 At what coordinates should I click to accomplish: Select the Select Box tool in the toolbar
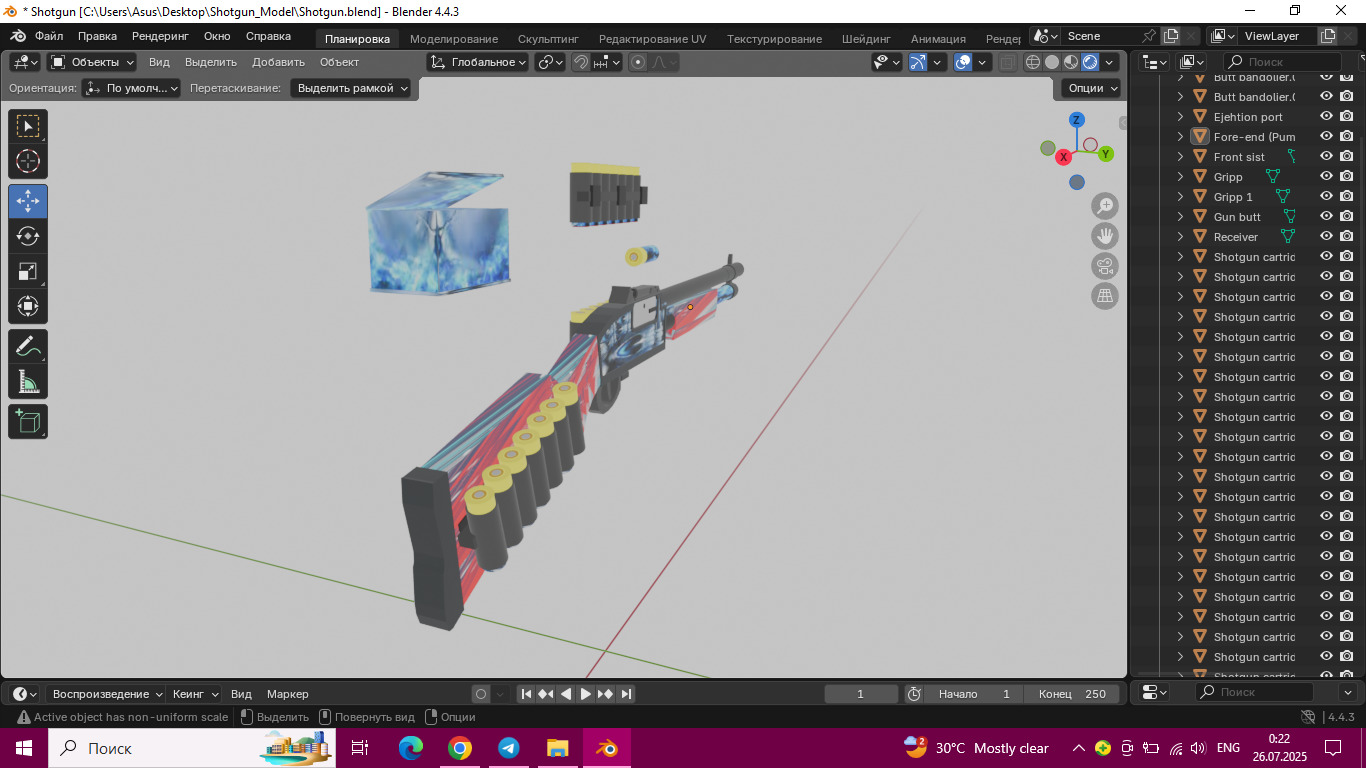(x=28, y=126)
